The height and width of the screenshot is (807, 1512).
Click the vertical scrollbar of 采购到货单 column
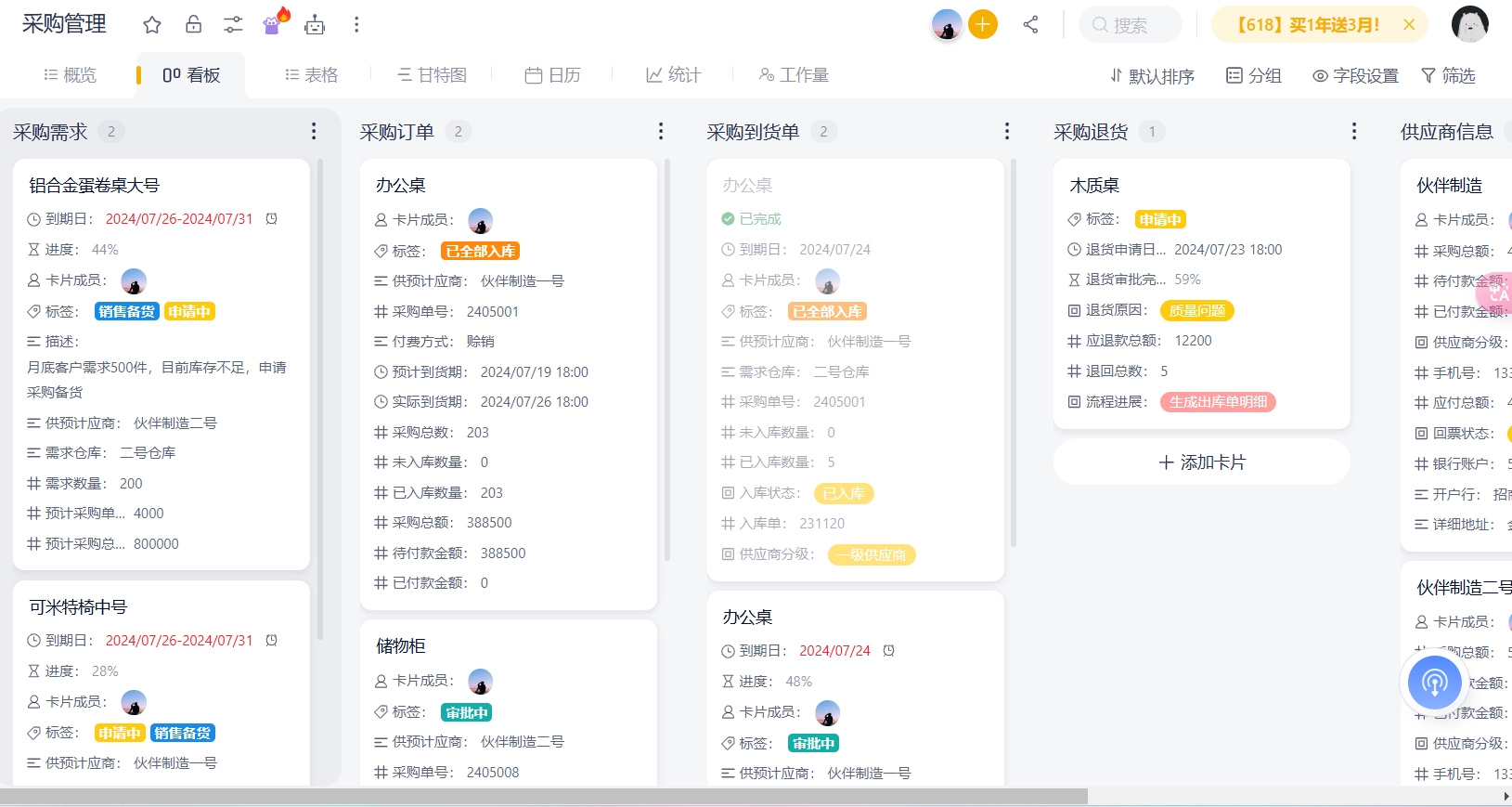(1014, 353)
